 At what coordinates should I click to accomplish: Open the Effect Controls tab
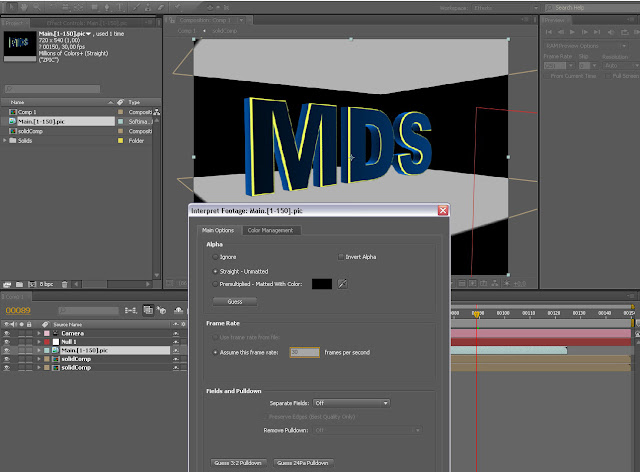click(x=87, y=23)
